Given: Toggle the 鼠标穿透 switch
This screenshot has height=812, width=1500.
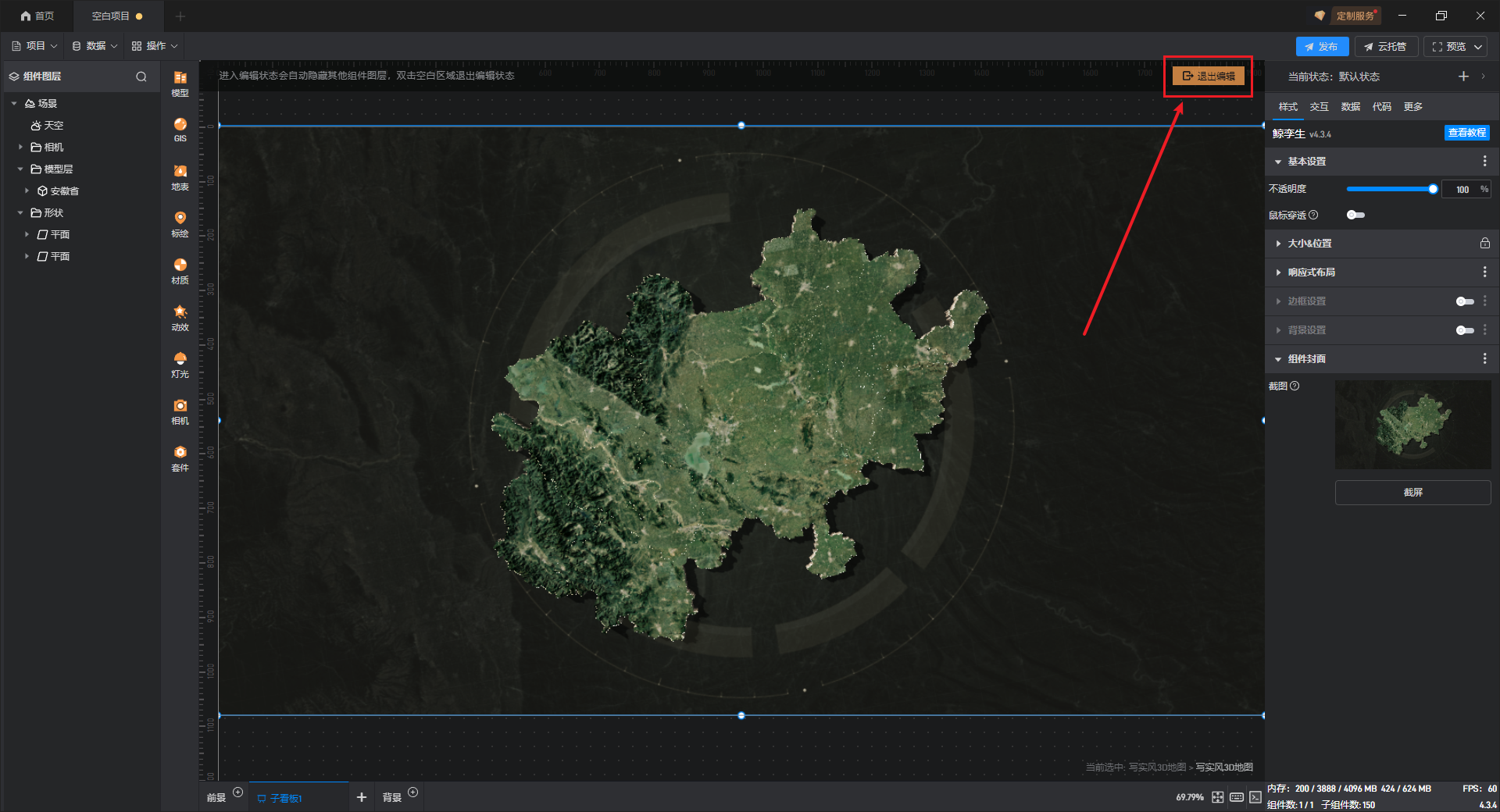Looking at the screenshot, I should coord(1355,215).
